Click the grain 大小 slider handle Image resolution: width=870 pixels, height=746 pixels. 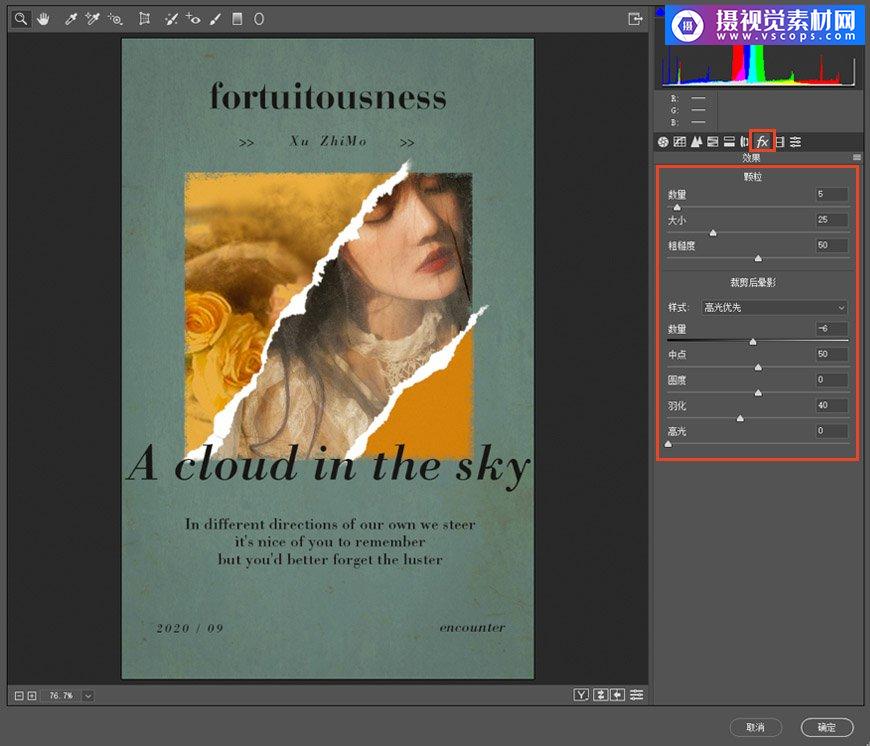point(713,233)
